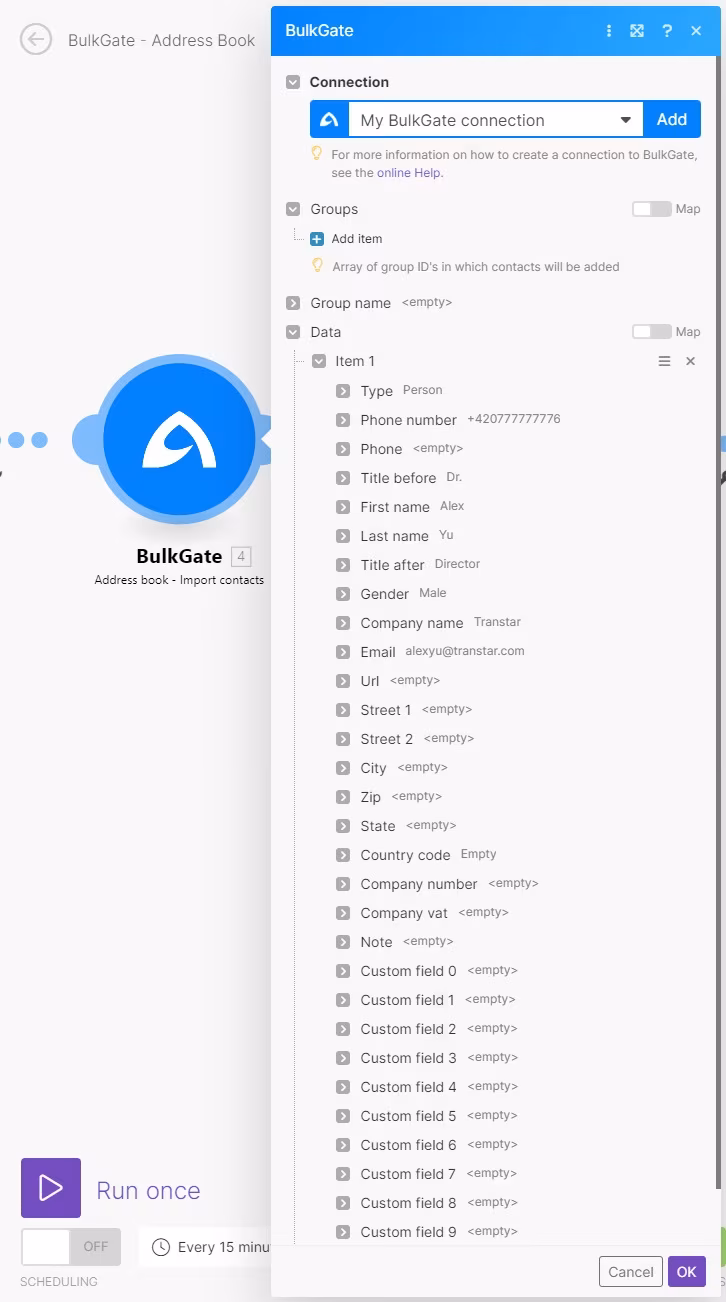The height and width of the screenshot is (1302, 726).
Task: Expand the Company name field
Action: pyautogui.click(x=343, y=623)
